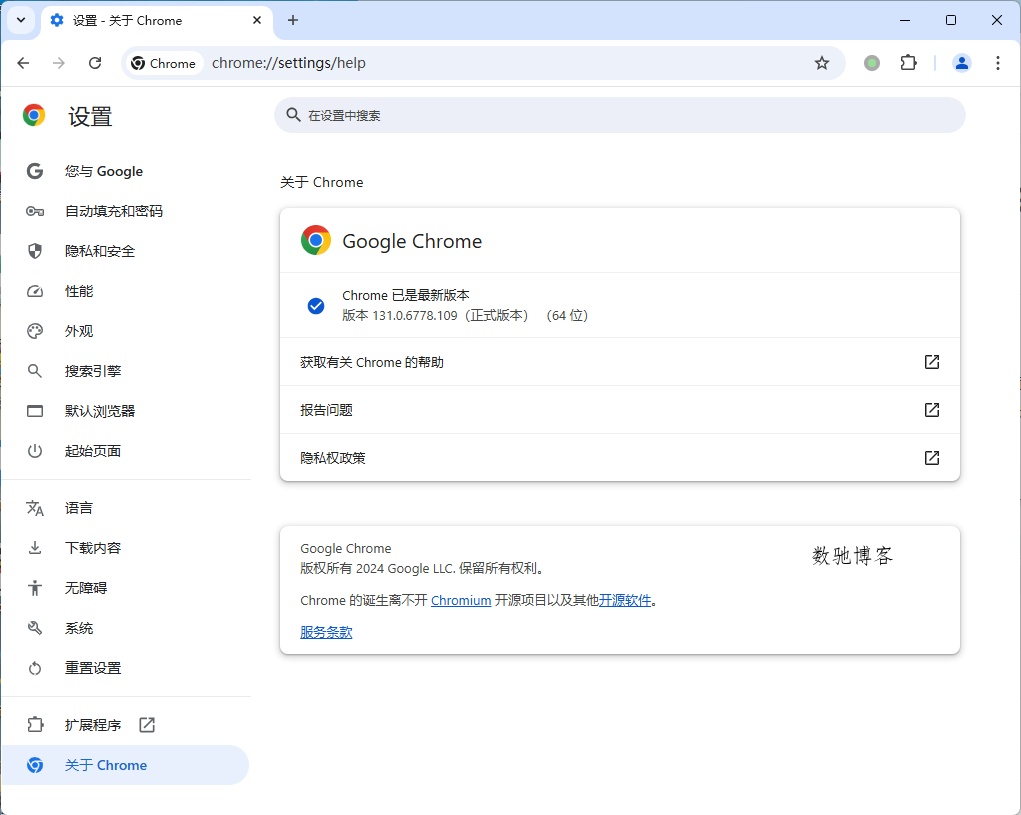Open 起始页面 settings section
Image resolution: width=1021 pixels, height=815 pixels.
click(x=125, y=451)
